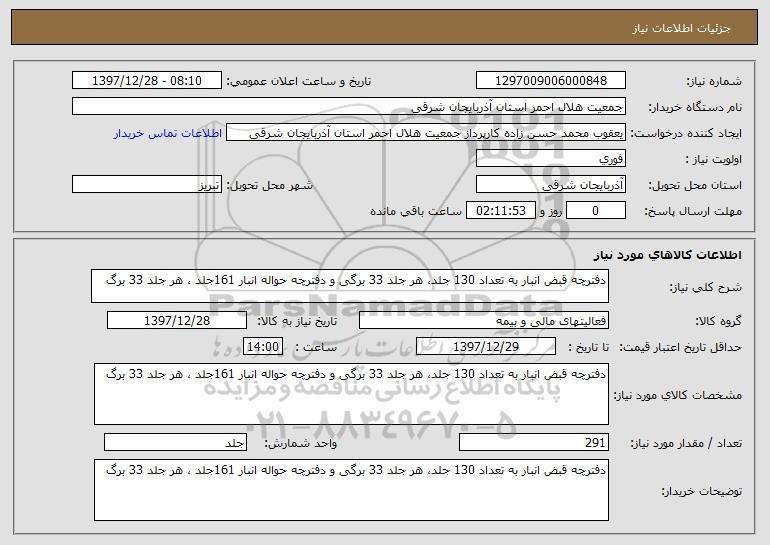Viewport: 770px width, 545px height.
Task: Click the time field showing 14:00
Action: click(263, 347)
